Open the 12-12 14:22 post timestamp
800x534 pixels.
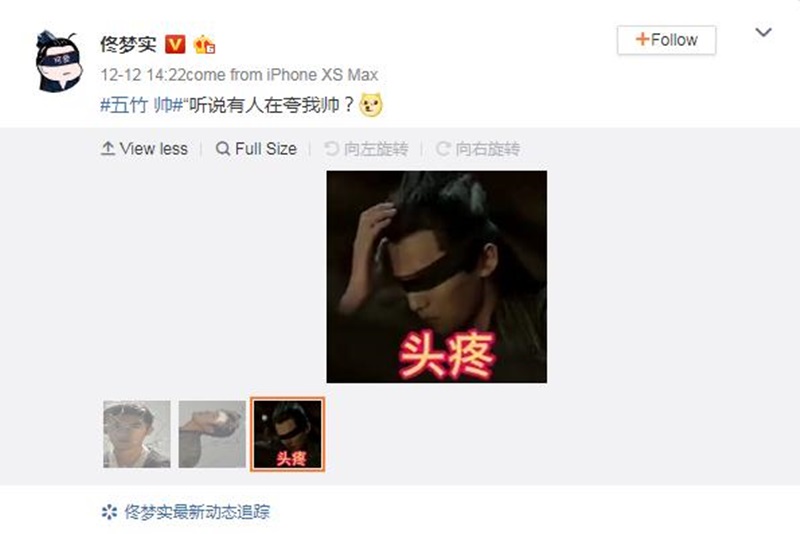pos(143,75)
